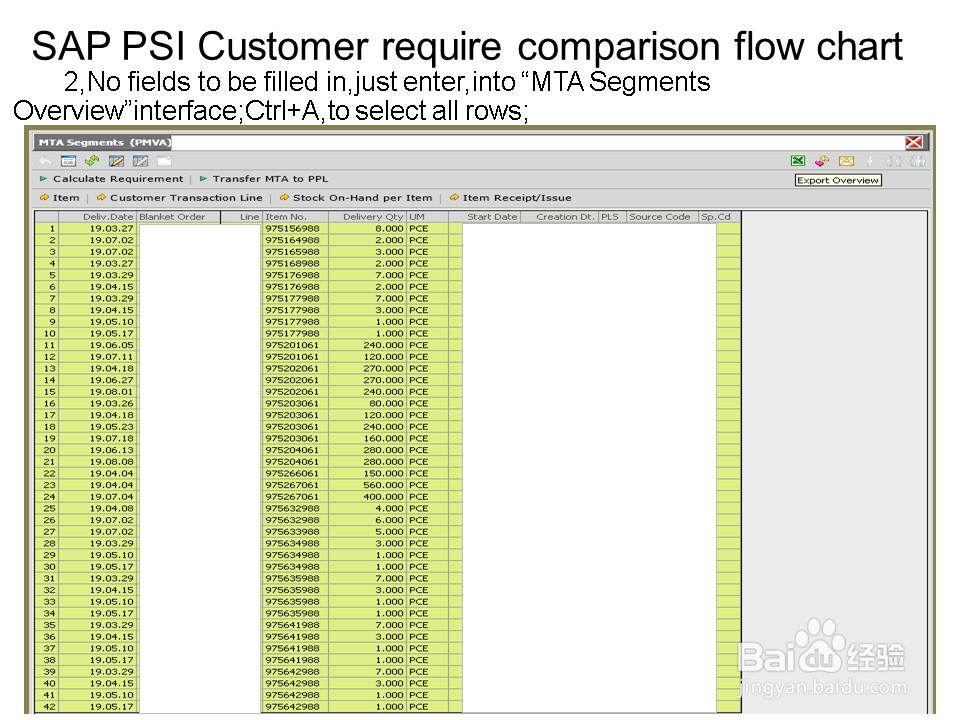
Task: Open the Item link
Action: 59,198
